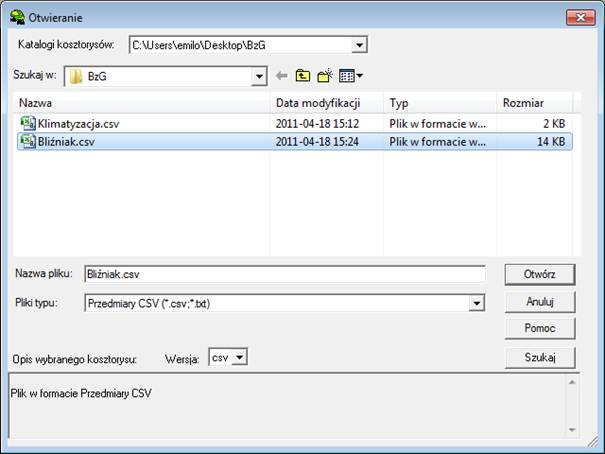Click the BzG folder icon in Szukaj w

(x=76, y=76)
